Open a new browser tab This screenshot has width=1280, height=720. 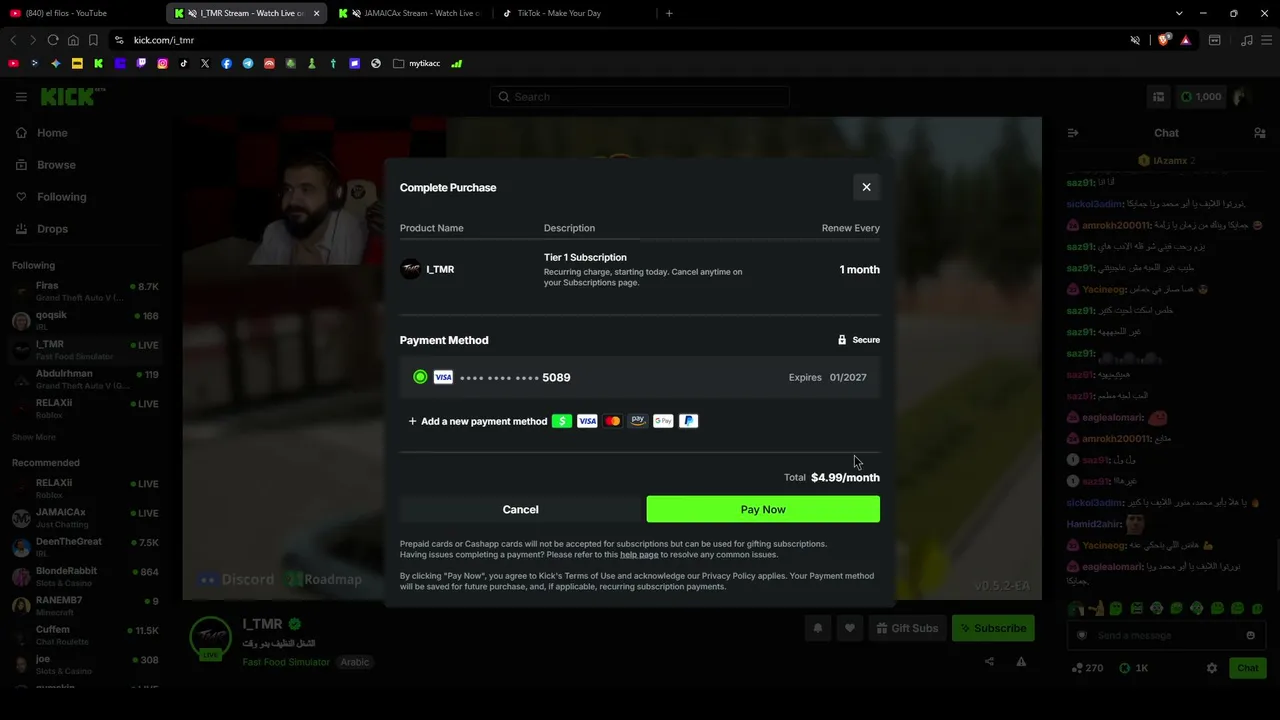point(669,13)
